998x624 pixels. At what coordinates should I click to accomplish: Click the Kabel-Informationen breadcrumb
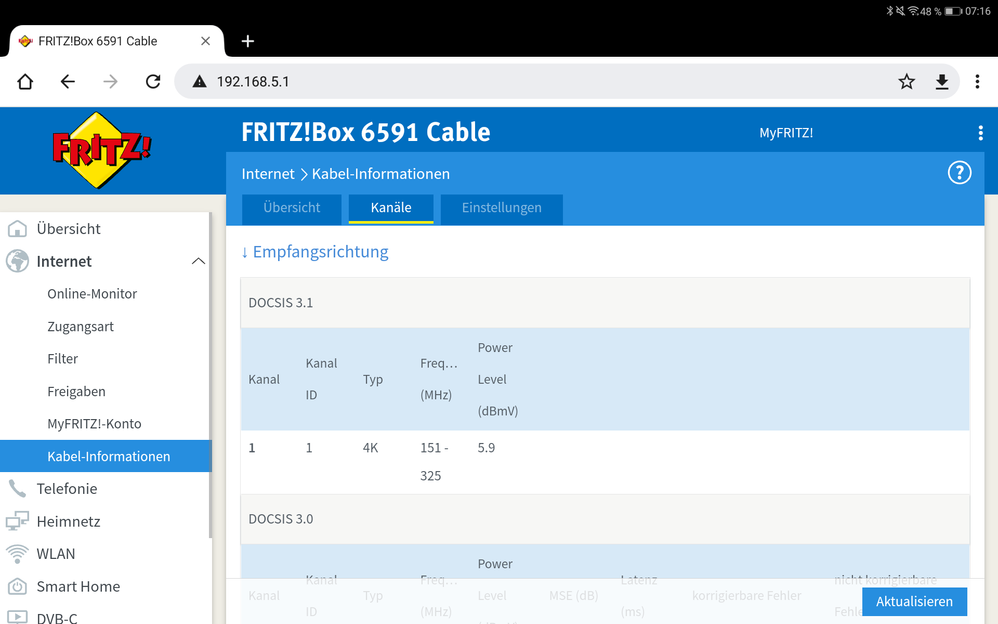381,174
